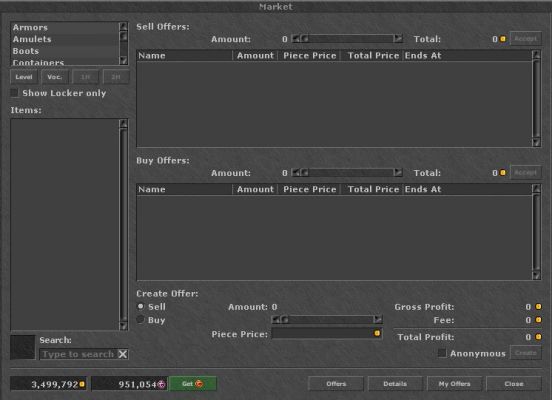Screen dimensions: 552x400
Task: Click the Sell Offers table scroll down arrow
Action: (x=536, y=142)
